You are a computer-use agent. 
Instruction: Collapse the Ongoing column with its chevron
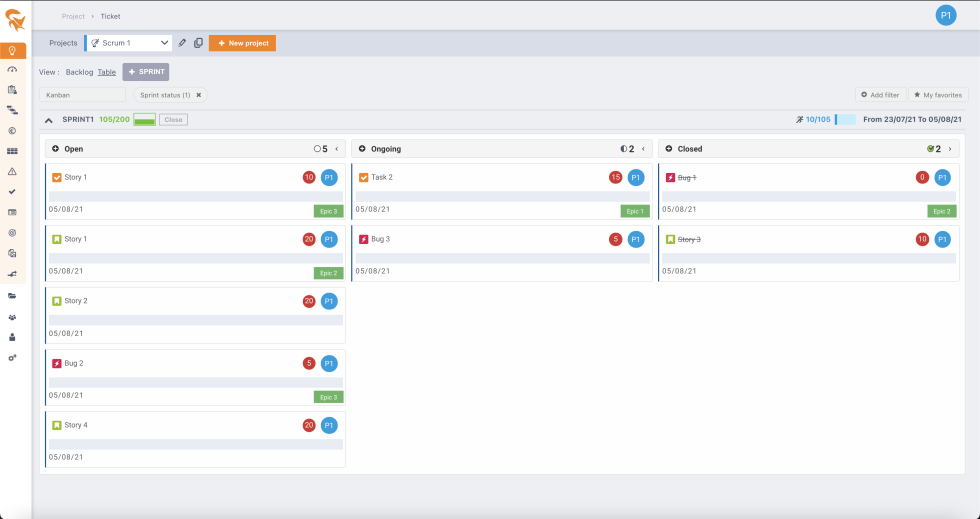point(643,149)
